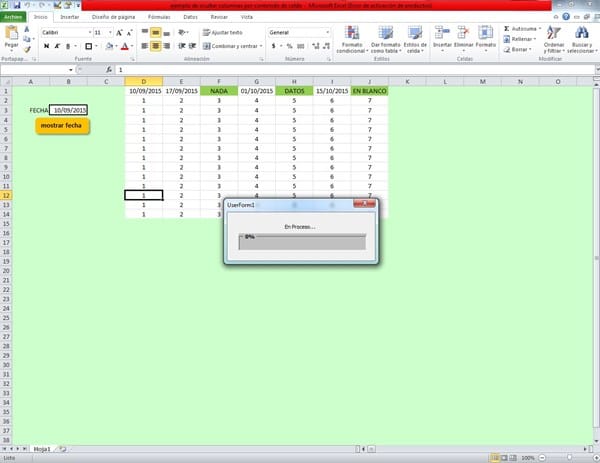The image size is (600, 463).
Task: Click the percent style icon
Action: click(290, 46)
